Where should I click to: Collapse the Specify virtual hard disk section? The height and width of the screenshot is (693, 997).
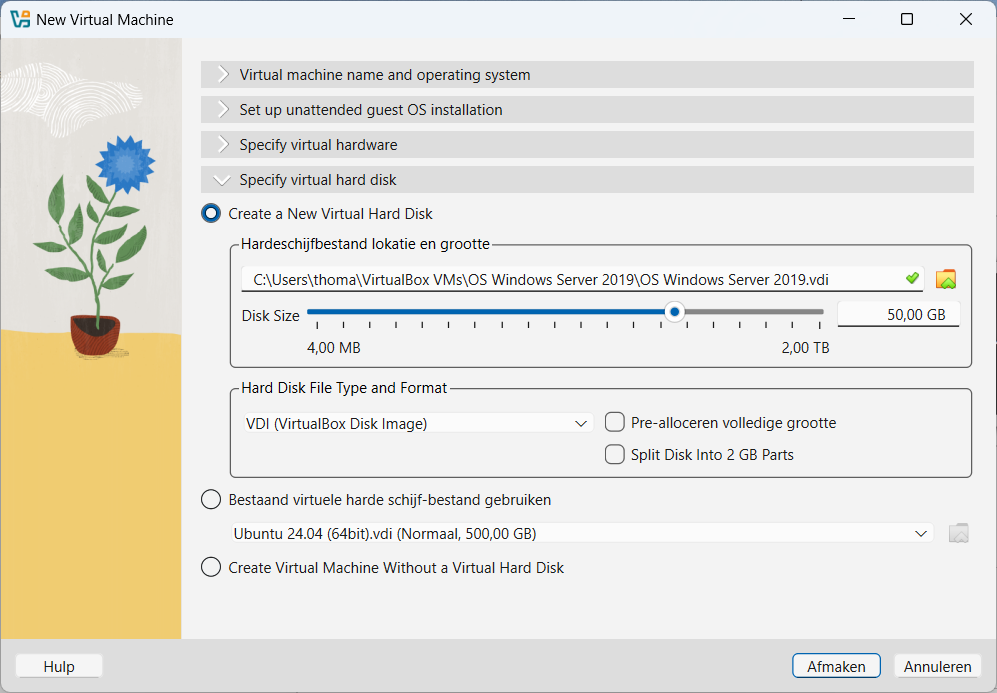[x=586, y=180]
